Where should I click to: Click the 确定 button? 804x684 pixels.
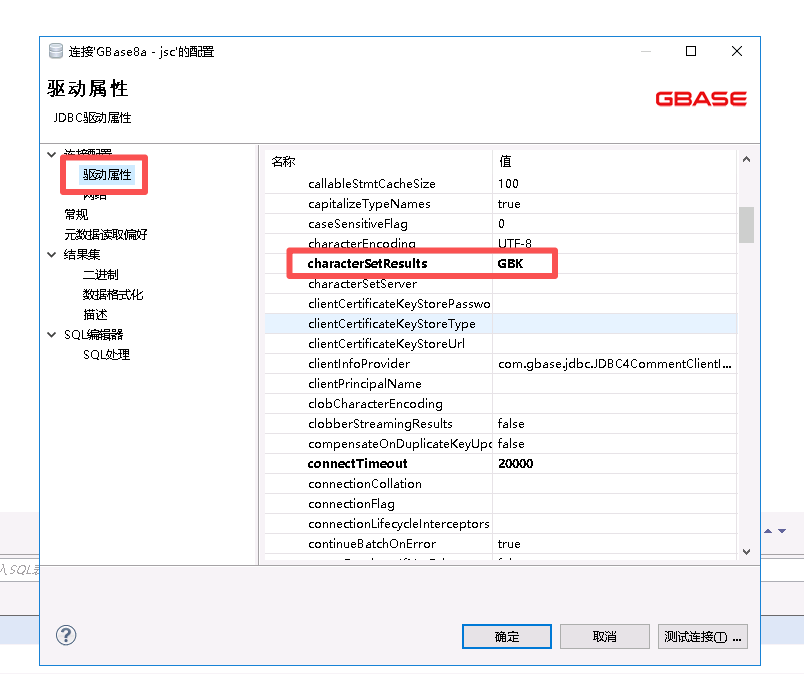pos(507,636)
